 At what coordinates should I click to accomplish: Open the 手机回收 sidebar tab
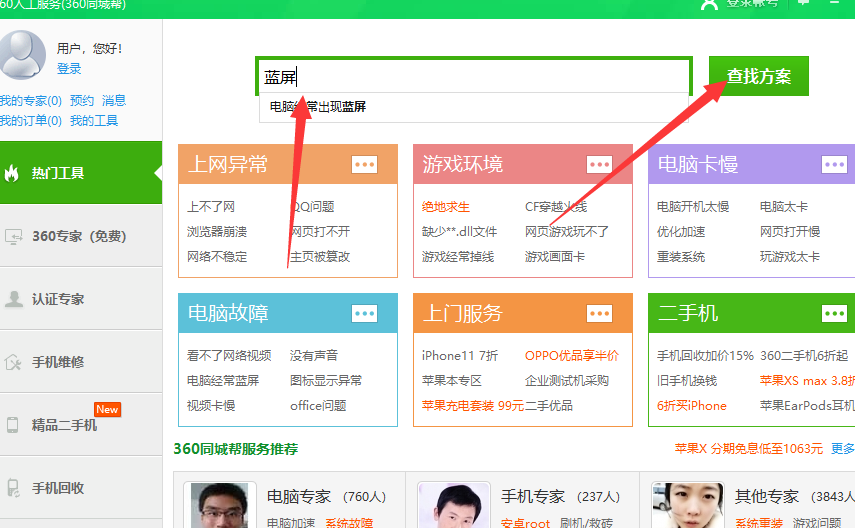click(81, 488)
